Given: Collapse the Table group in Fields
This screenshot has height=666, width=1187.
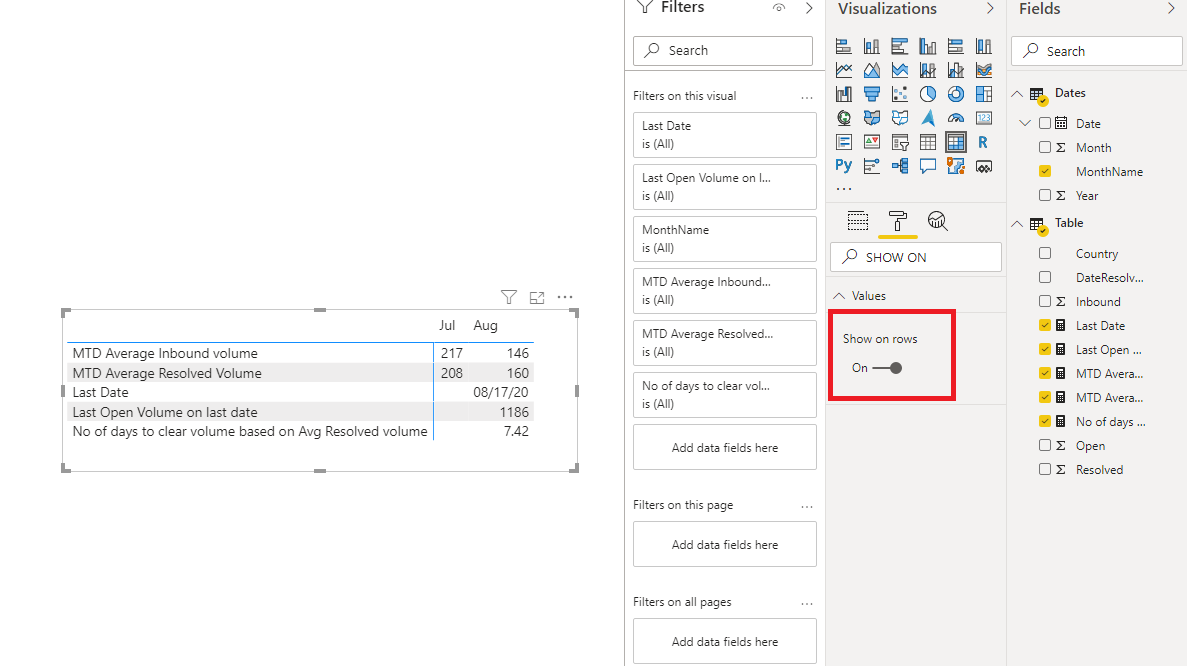Looking at the screenshot, I should coord(1017,224).
